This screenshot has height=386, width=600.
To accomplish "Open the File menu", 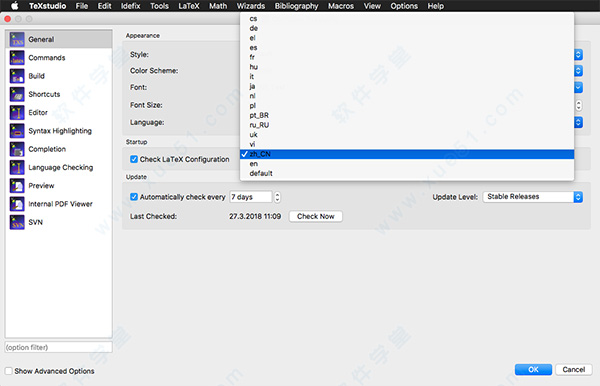I will tap(82, 6).
